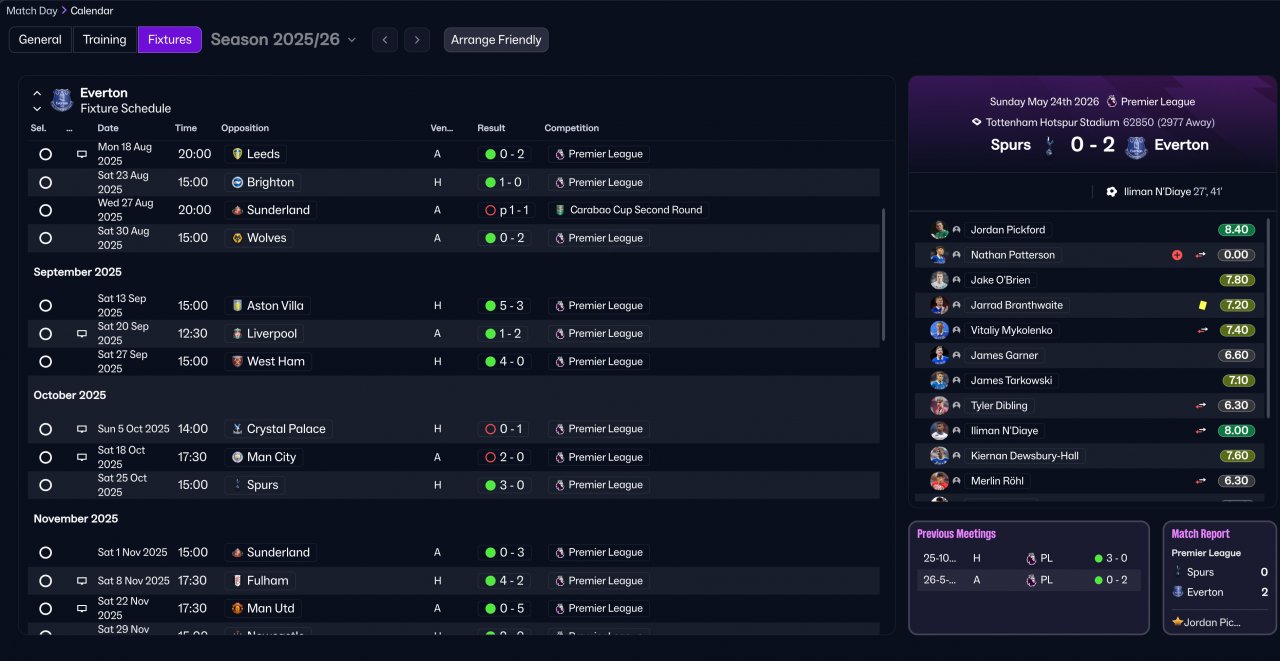The height and width of the screenshot is (661, 1280).
Task: Click the Match Day breadcrumb
Action: 31,11
